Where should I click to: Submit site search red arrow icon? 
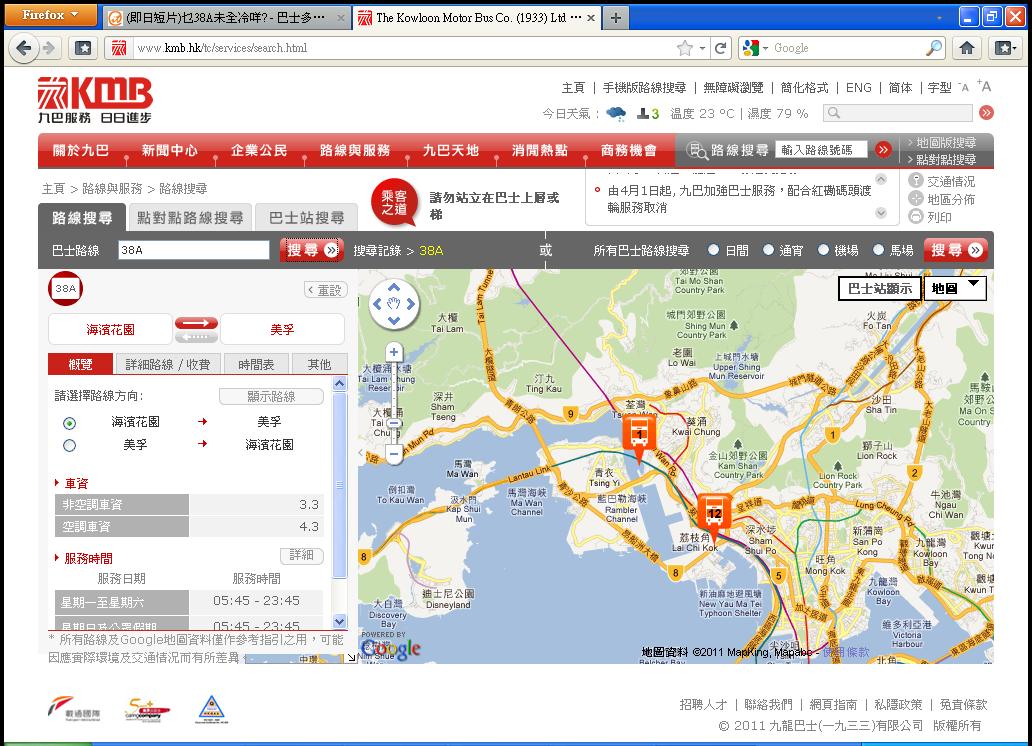coord(986,113)
